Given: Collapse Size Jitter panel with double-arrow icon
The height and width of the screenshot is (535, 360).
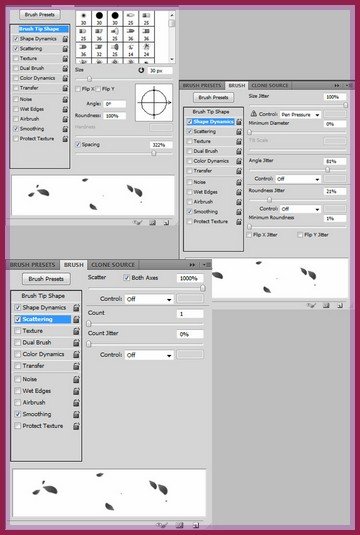Looking at the screenshot, I should point(337,86).
